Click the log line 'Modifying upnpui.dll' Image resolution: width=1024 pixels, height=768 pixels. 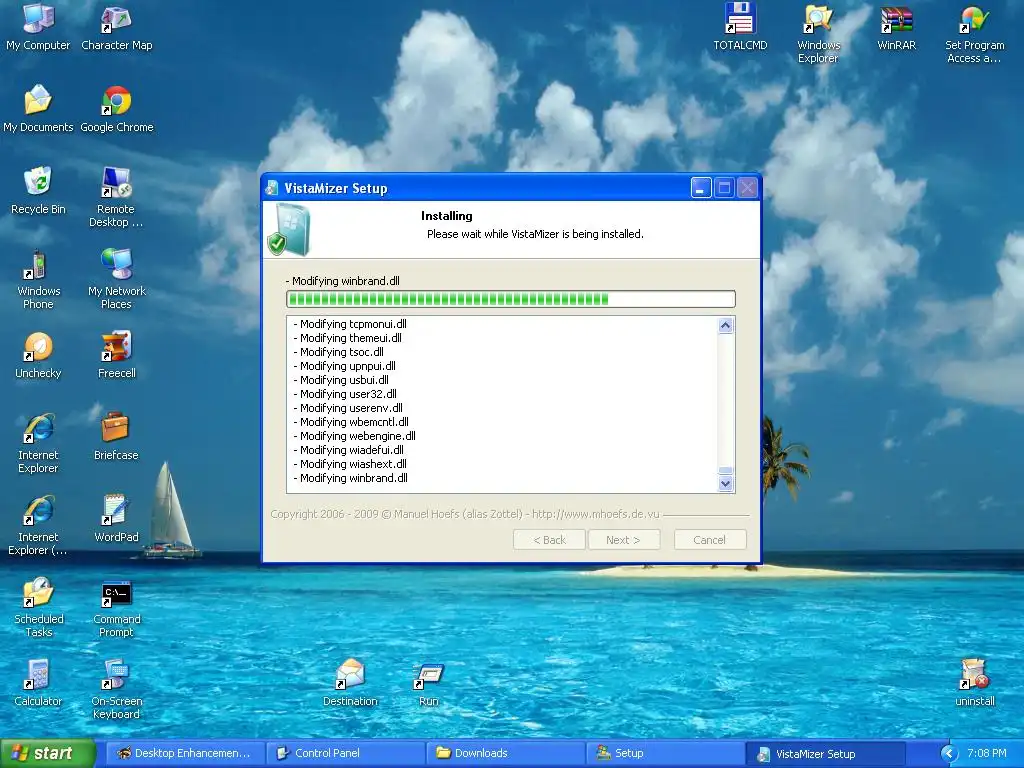point(344,366)
